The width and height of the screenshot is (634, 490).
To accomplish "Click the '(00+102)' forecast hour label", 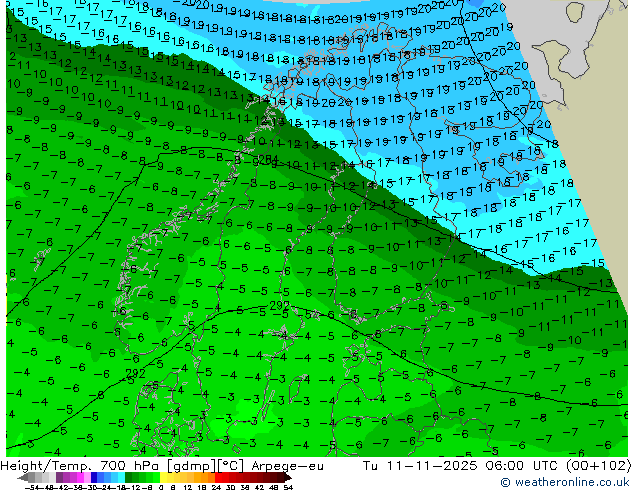I will coord(601,466).
